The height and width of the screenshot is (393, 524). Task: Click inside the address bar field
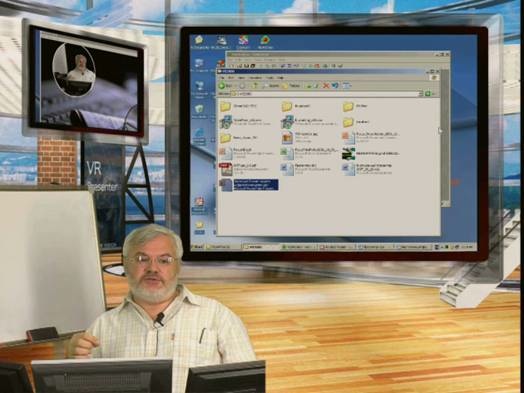pyautogui.click(x=326, y=94)
